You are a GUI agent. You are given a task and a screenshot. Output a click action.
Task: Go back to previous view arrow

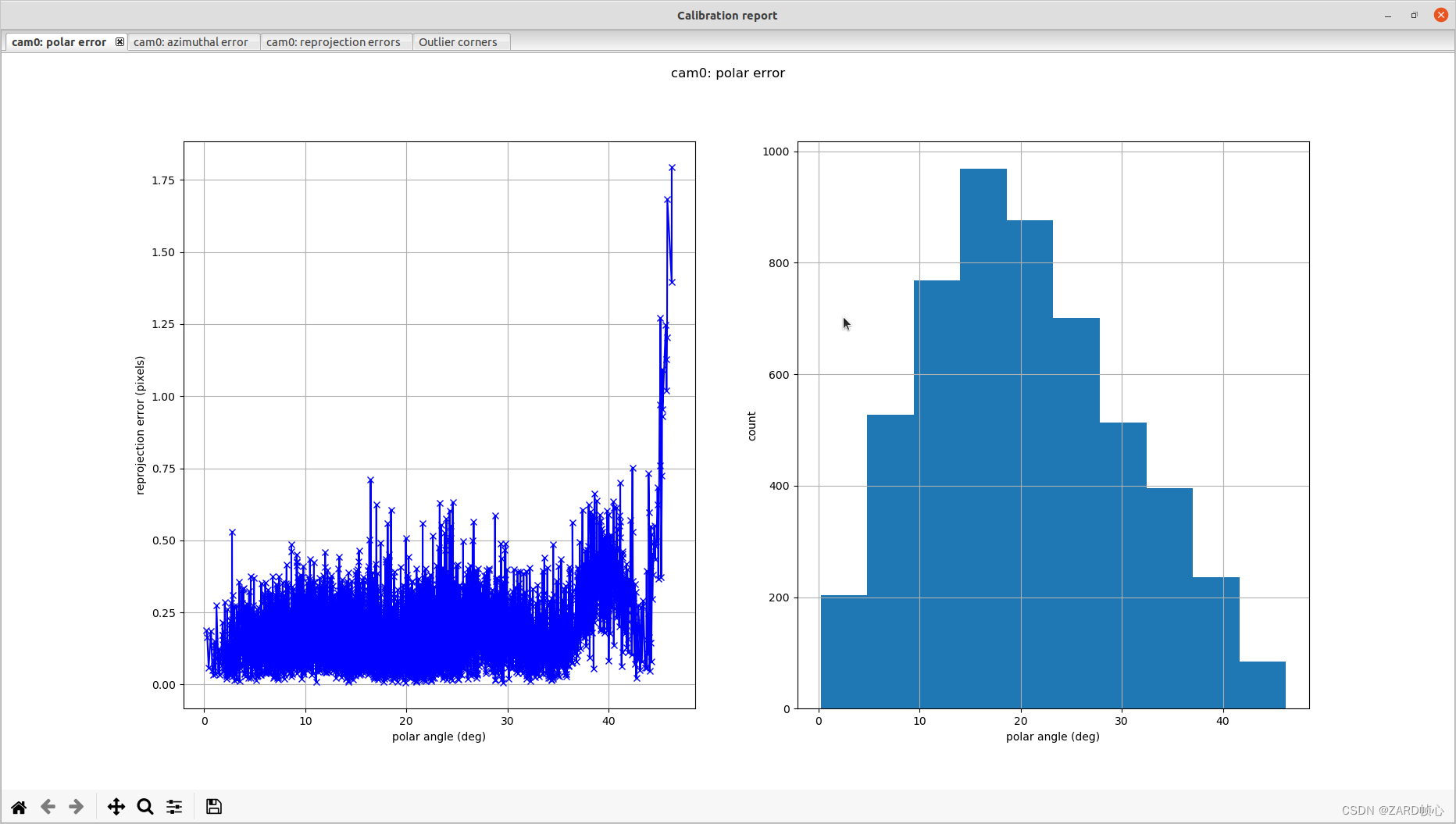(x=48, y=807)
